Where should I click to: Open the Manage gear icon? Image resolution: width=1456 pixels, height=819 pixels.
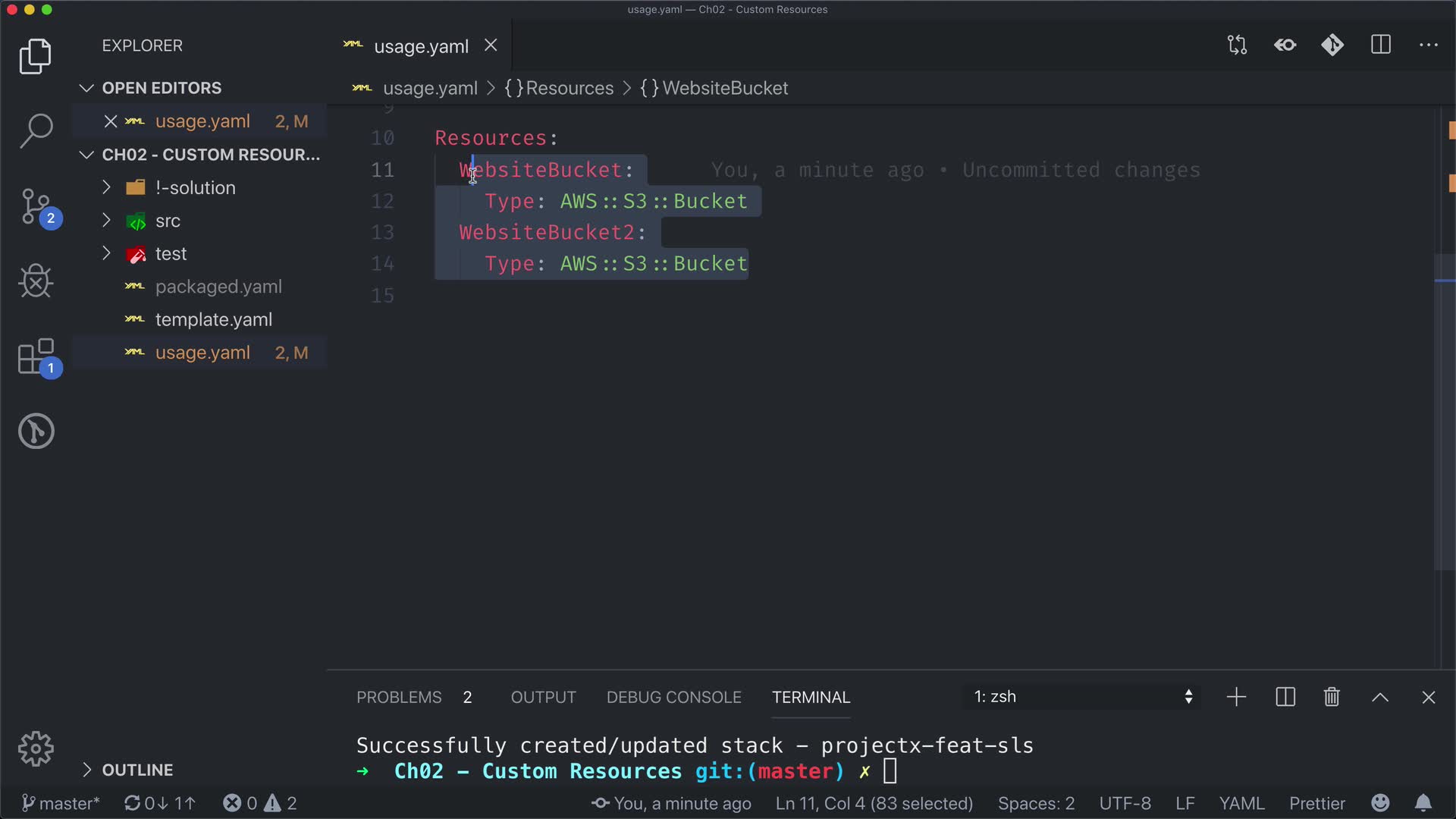(x=36, y=749)
